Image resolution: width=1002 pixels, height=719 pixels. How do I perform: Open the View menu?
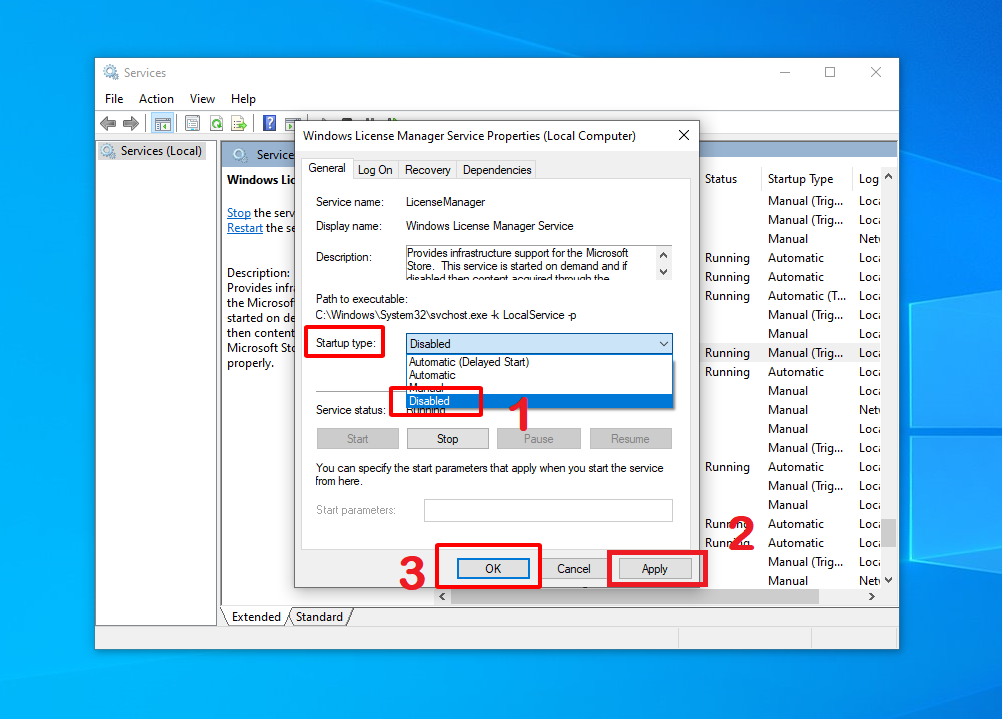[202, 99]
